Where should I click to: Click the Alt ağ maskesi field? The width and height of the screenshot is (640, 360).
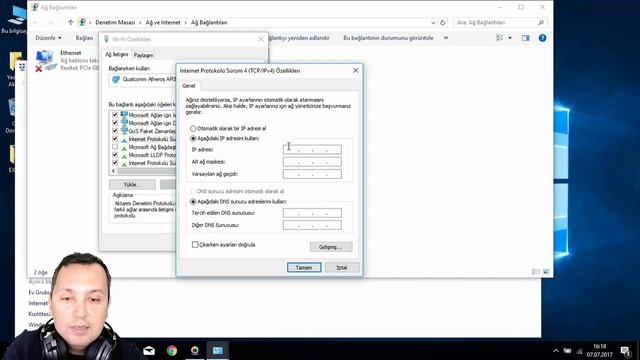coord(312,162)
